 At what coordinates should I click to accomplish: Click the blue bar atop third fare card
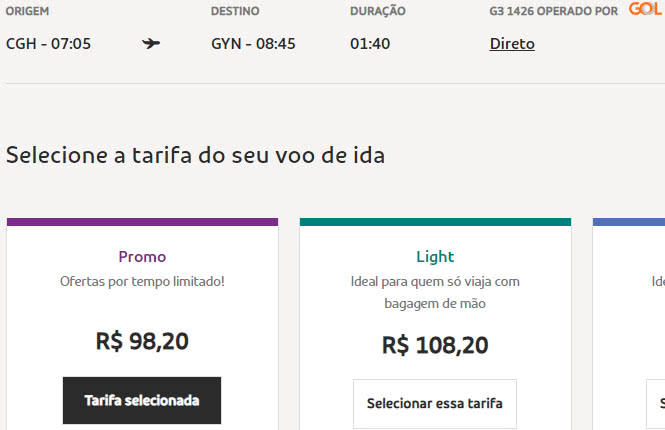629,222
